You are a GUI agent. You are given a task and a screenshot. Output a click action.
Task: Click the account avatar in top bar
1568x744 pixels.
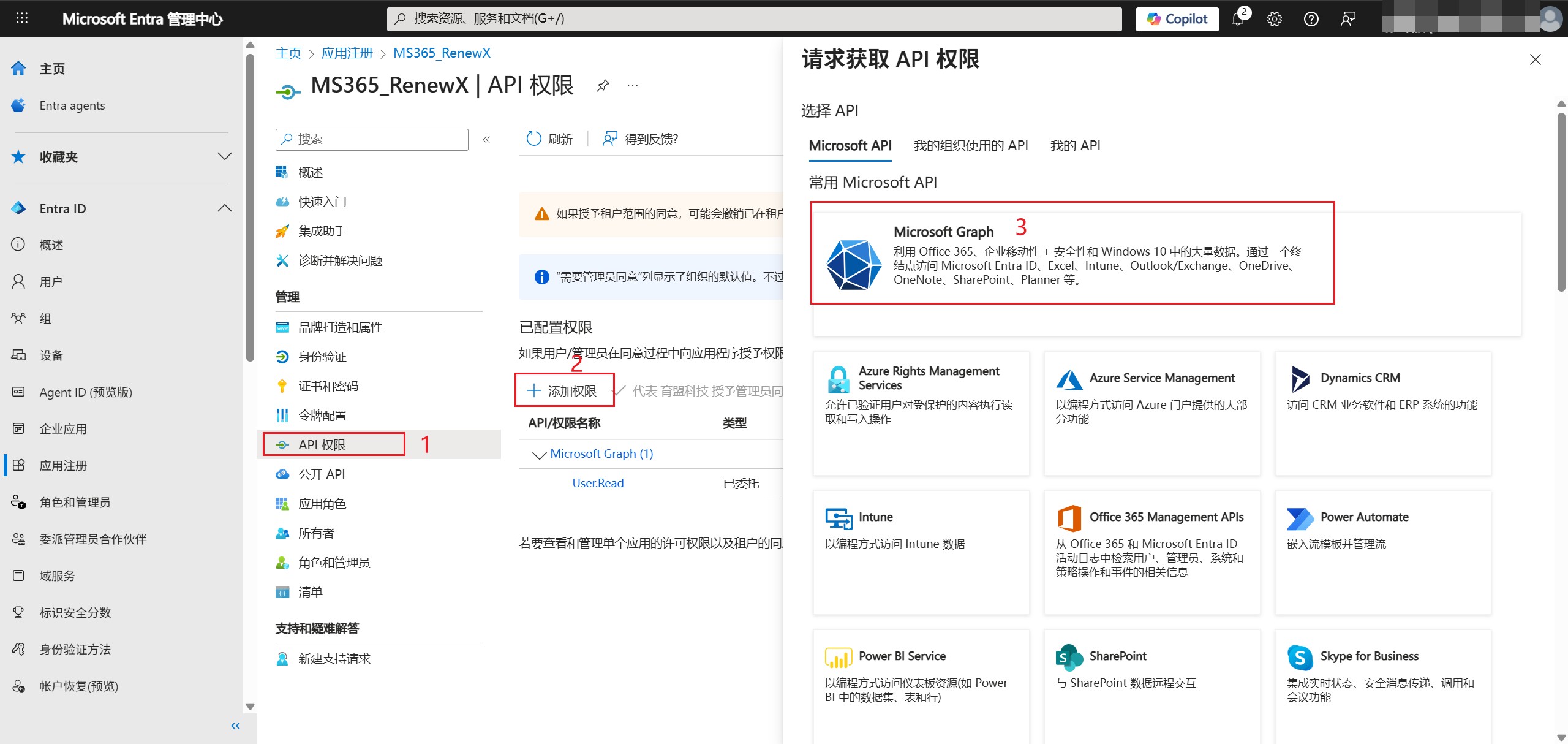coord(1550,19)
